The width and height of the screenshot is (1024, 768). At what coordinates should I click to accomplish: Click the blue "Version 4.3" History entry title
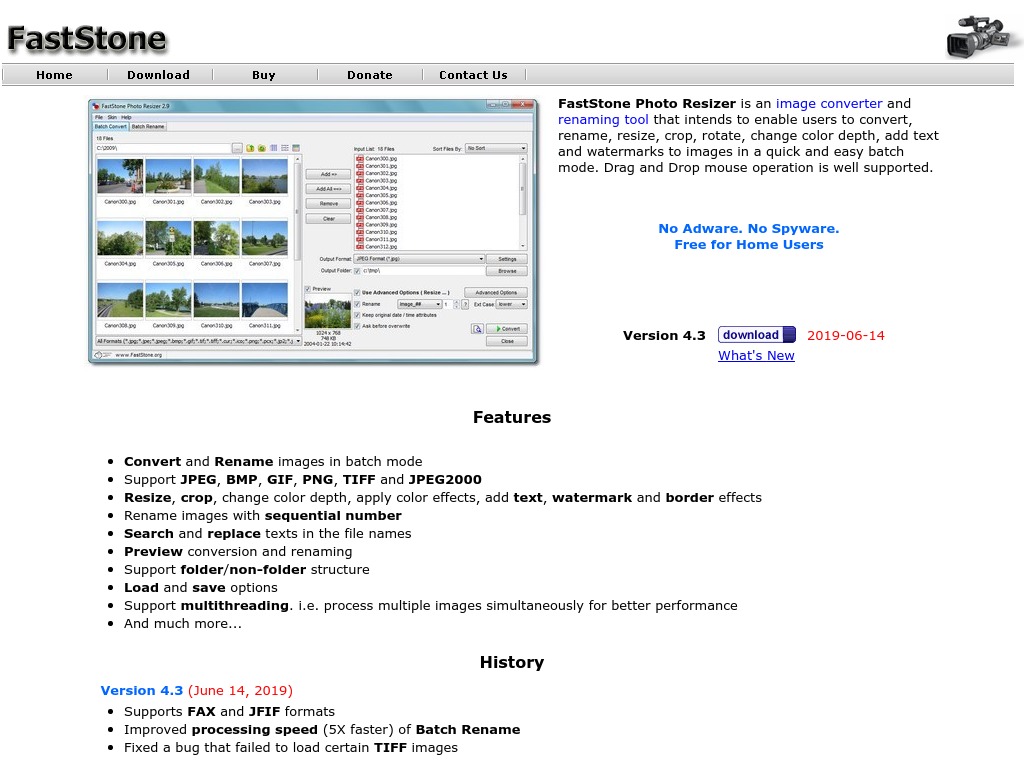(x=142, y=690)
